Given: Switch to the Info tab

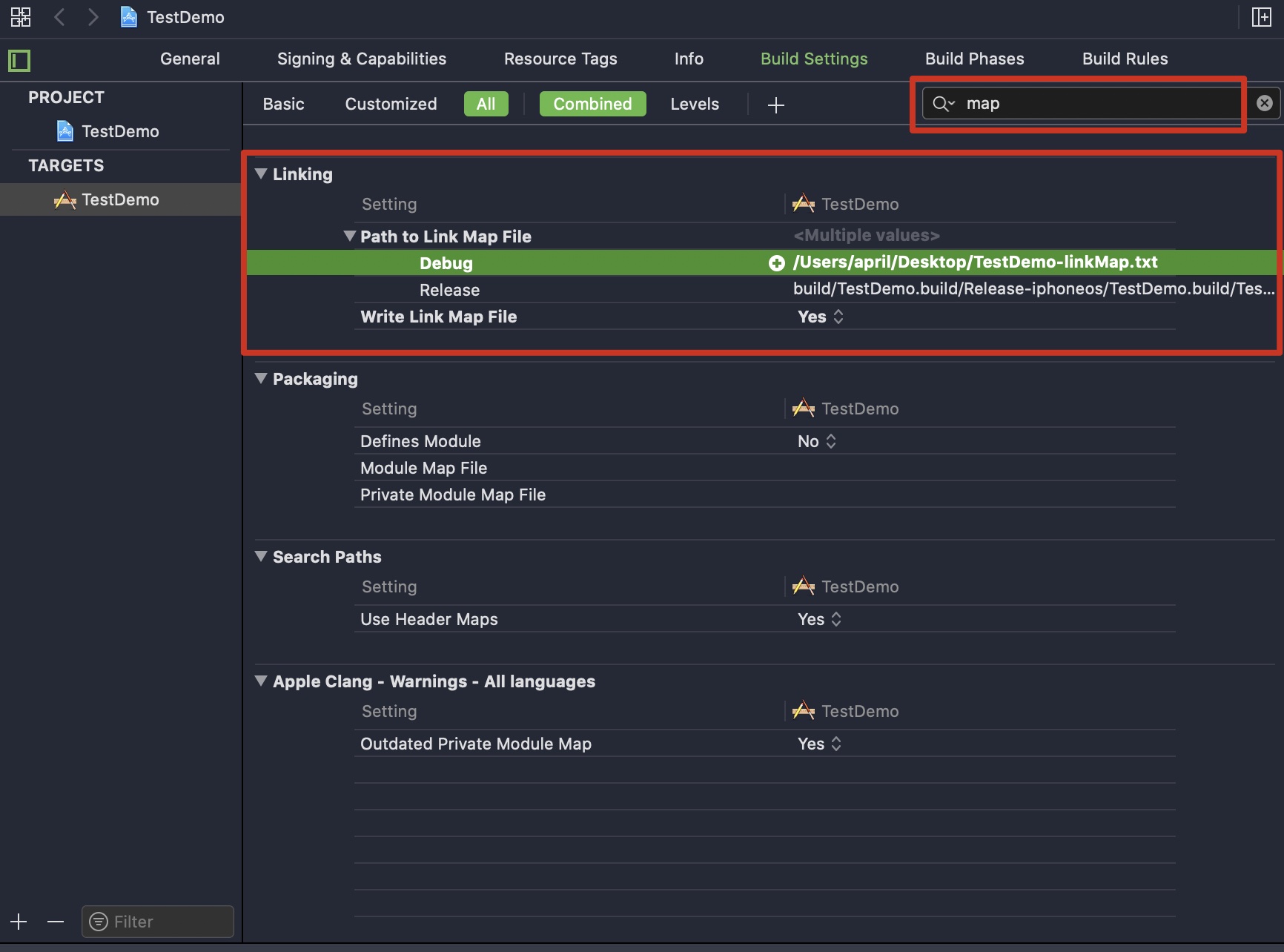Looking at the screenshot, I should [689, 59].
